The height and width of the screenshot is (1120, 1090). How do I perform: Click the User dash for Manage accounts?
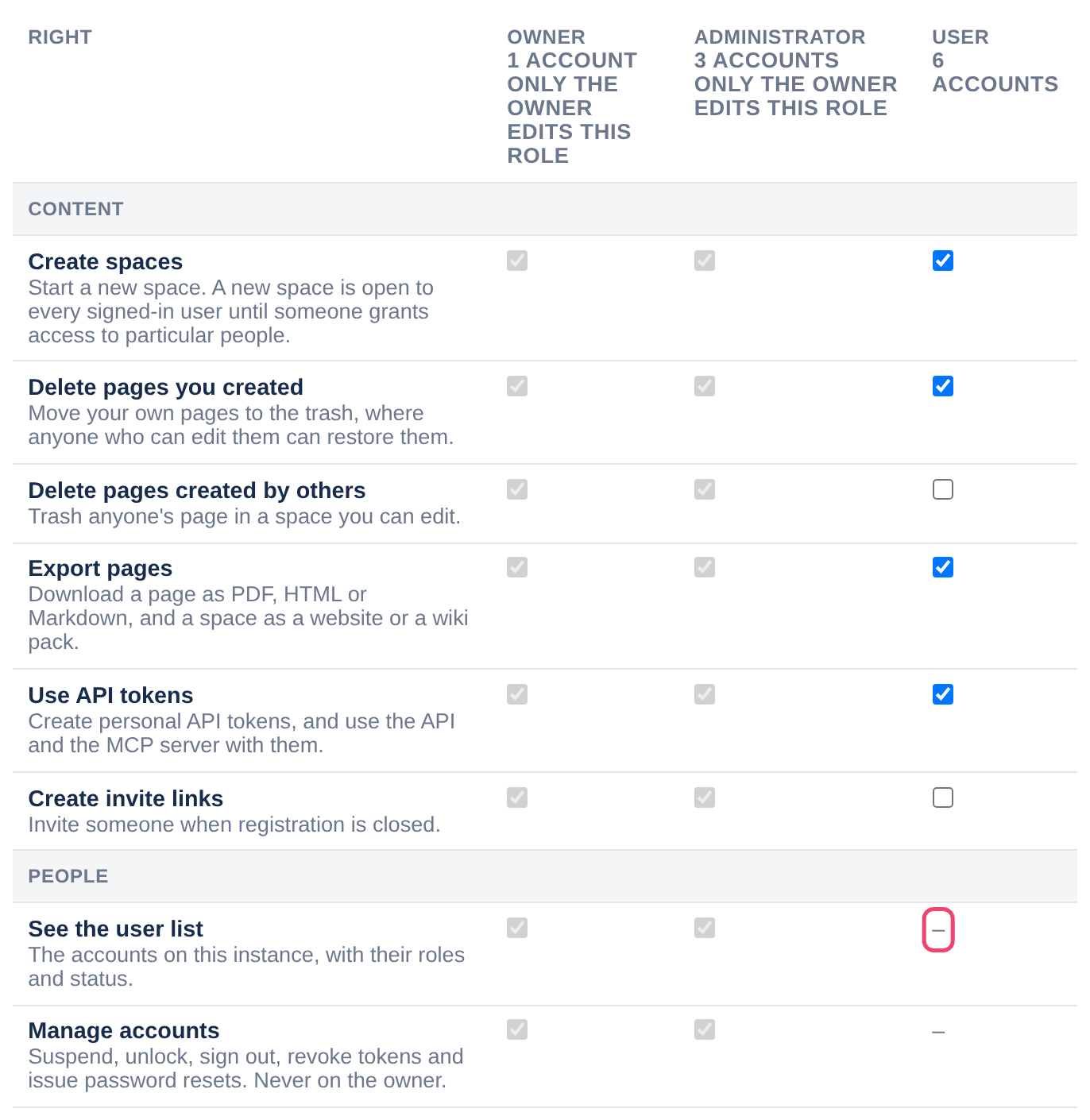click(x=938, y=1033)
